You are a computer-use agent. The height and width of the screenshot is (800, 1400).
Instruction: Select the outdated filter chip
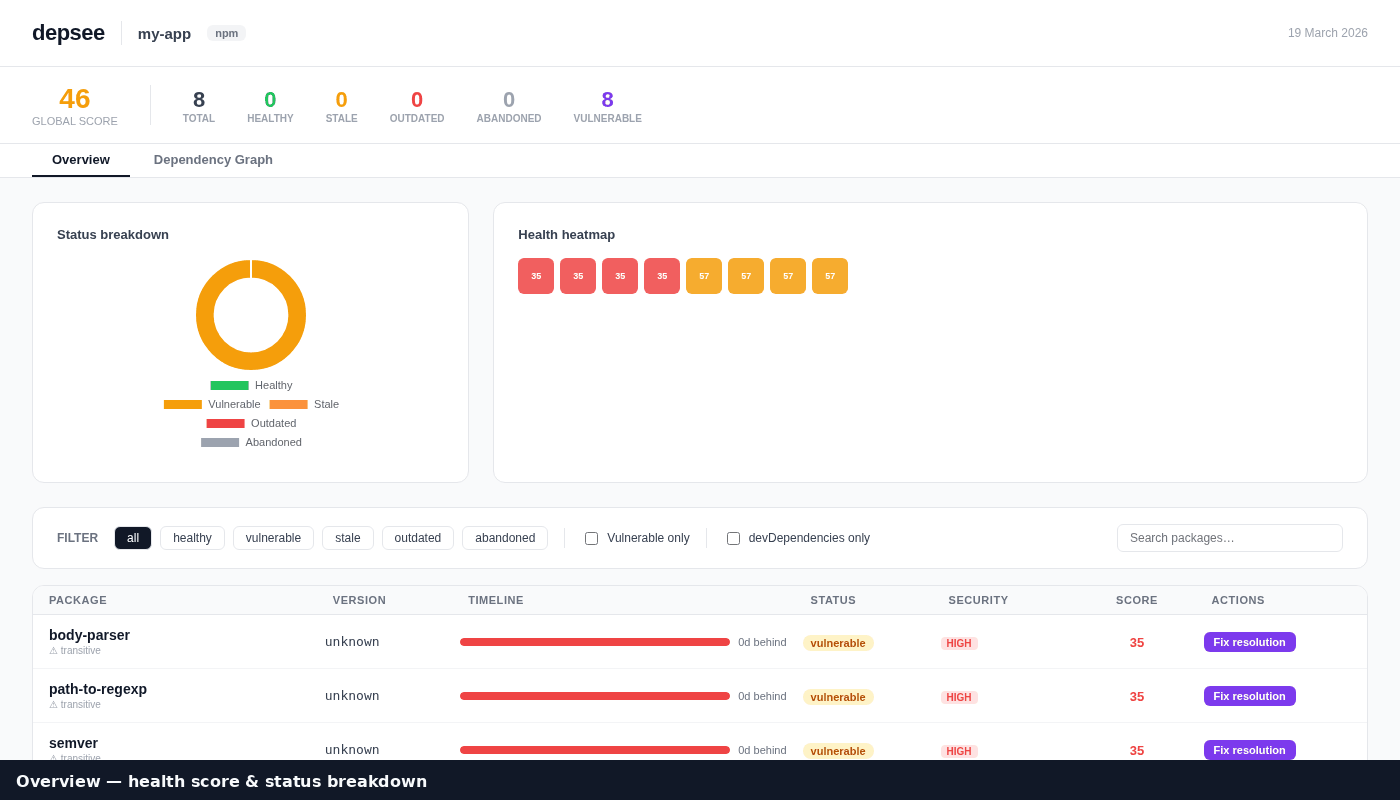pyautogui.click(x=417, y=538)
